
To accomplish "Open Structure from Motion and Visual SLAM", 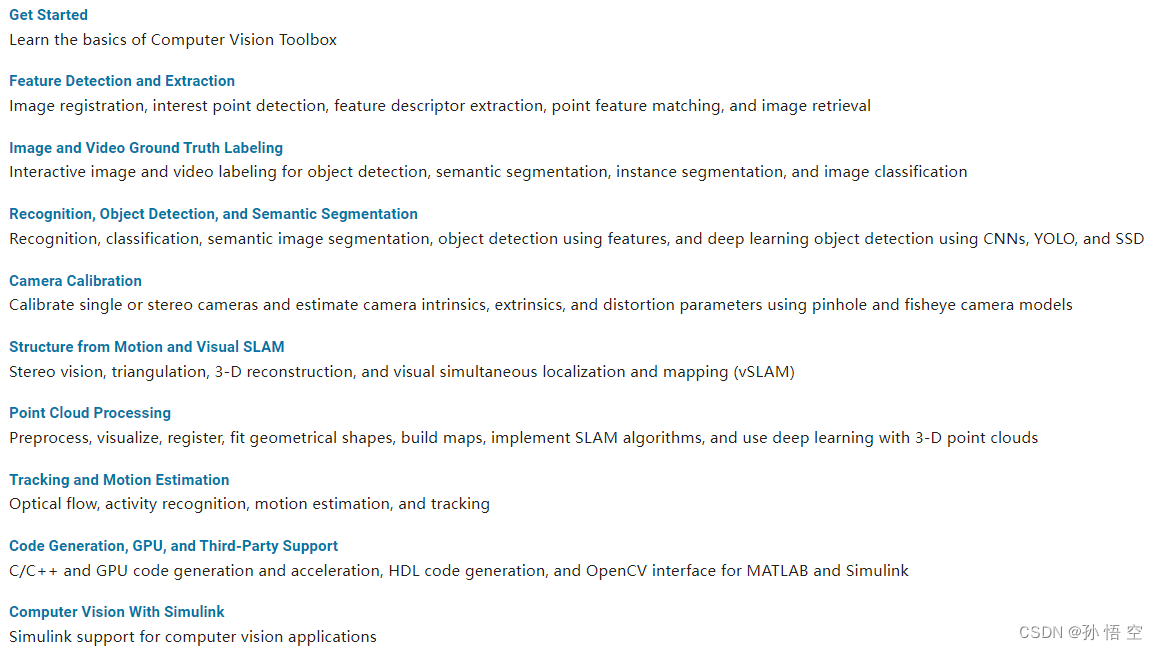I will pos(146,346).
